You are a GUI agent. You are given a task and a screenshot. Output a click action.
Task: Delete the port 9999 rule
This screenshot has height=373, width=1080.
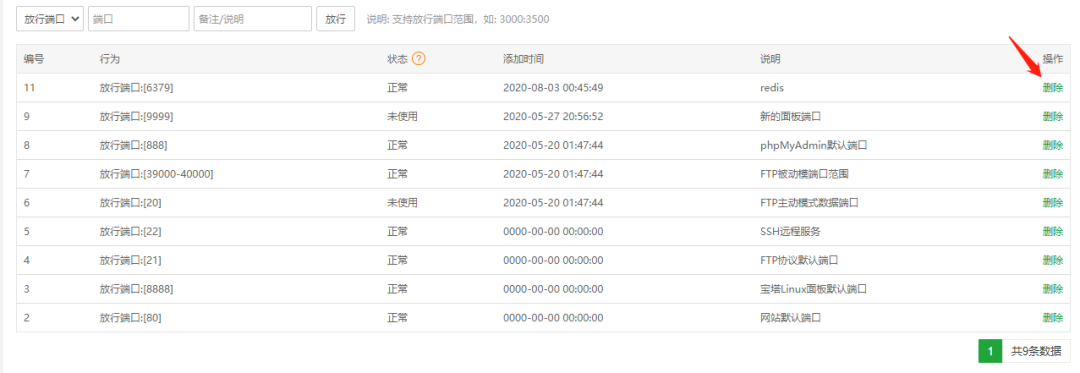coord(1052,116)
